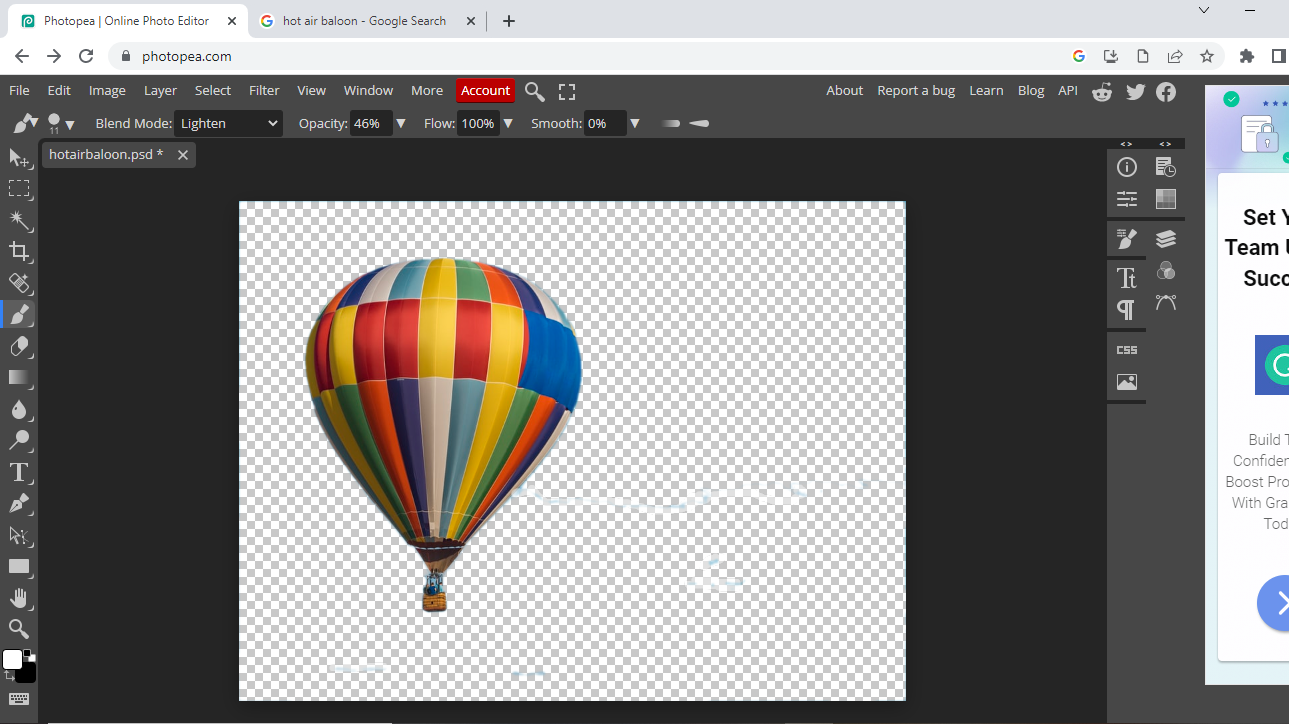Open the Swatches panel icon

pyautogui.click(x=1165, y=199)
